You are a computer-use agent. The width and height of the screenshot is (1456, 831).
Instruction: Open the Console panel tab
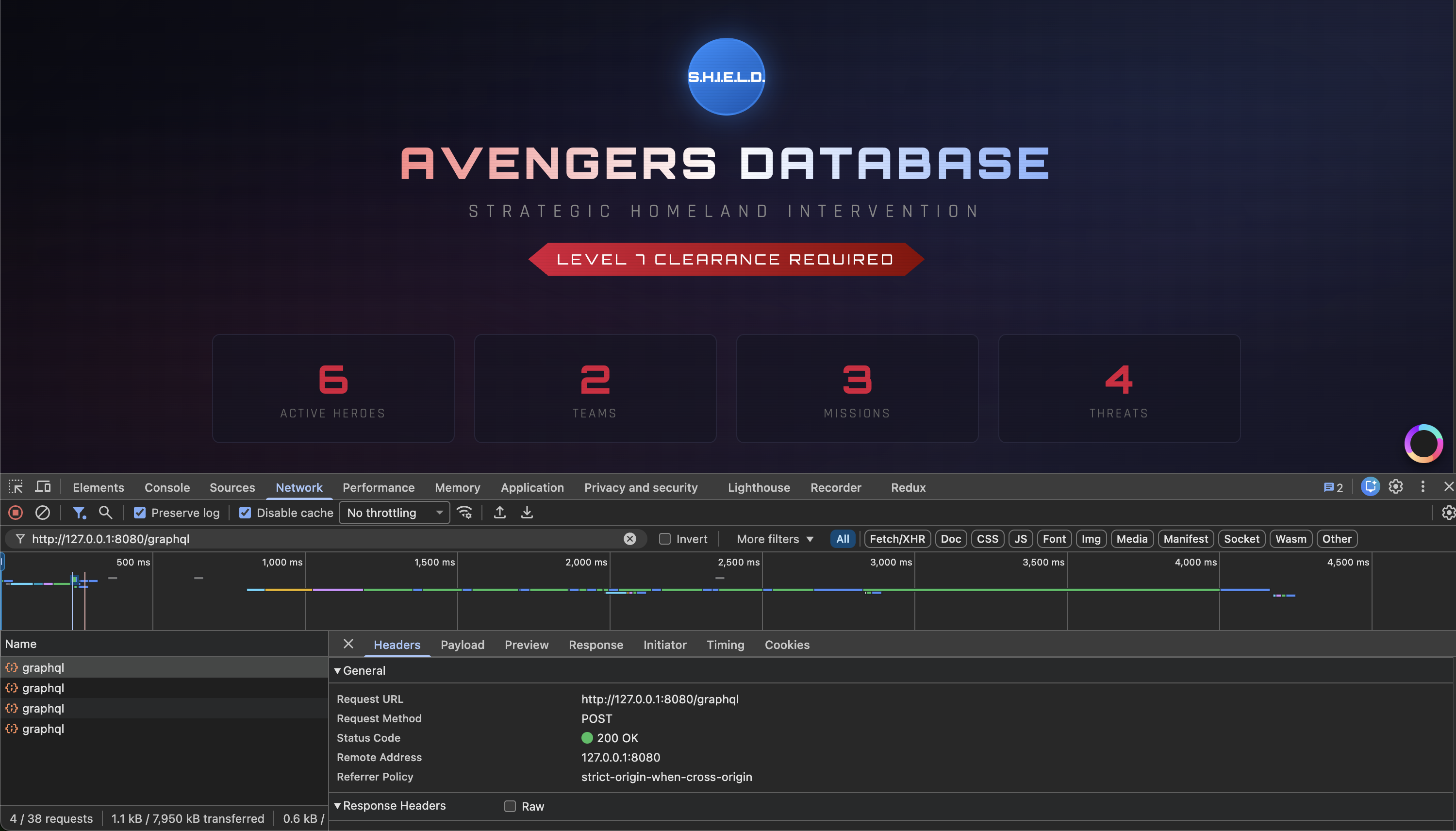(x=166, y=487)
